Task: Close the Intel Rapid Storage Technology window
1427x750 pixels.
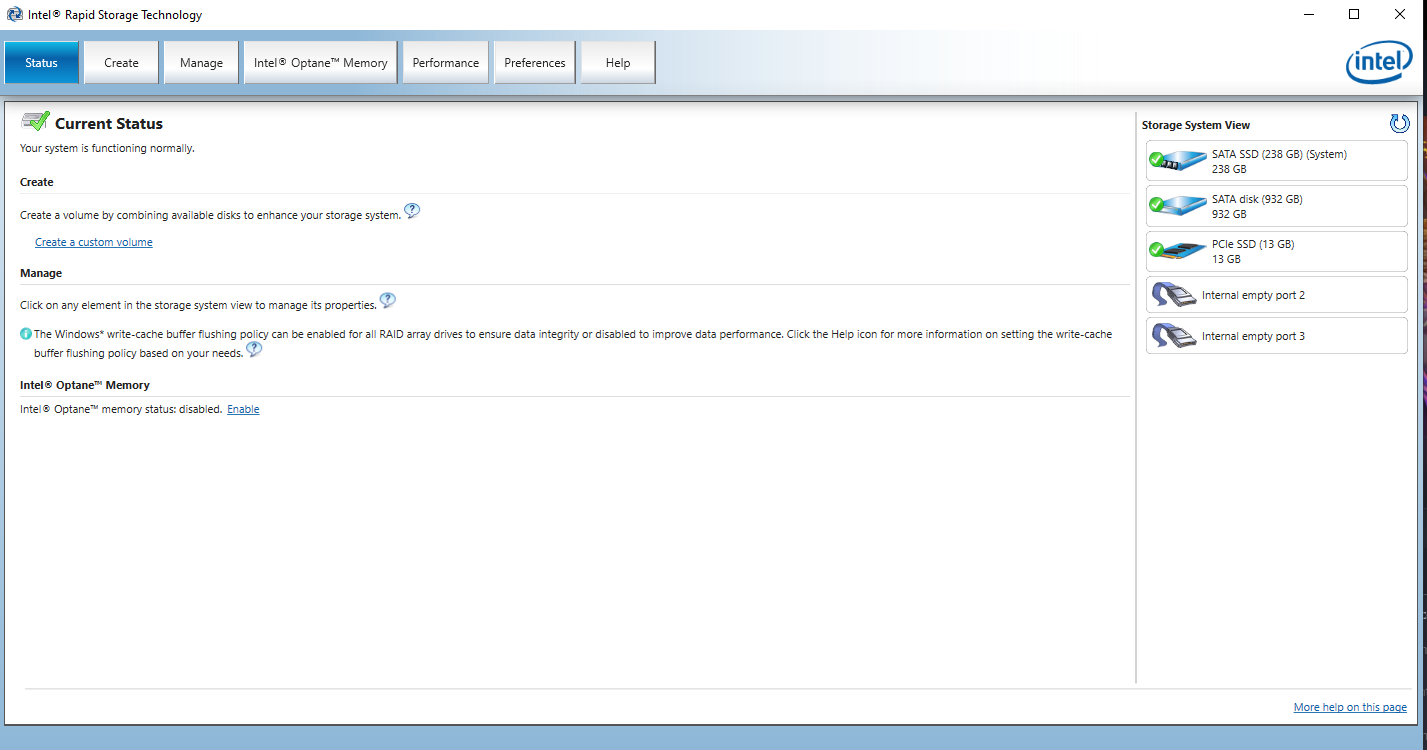Action: tap(1400, 14)
